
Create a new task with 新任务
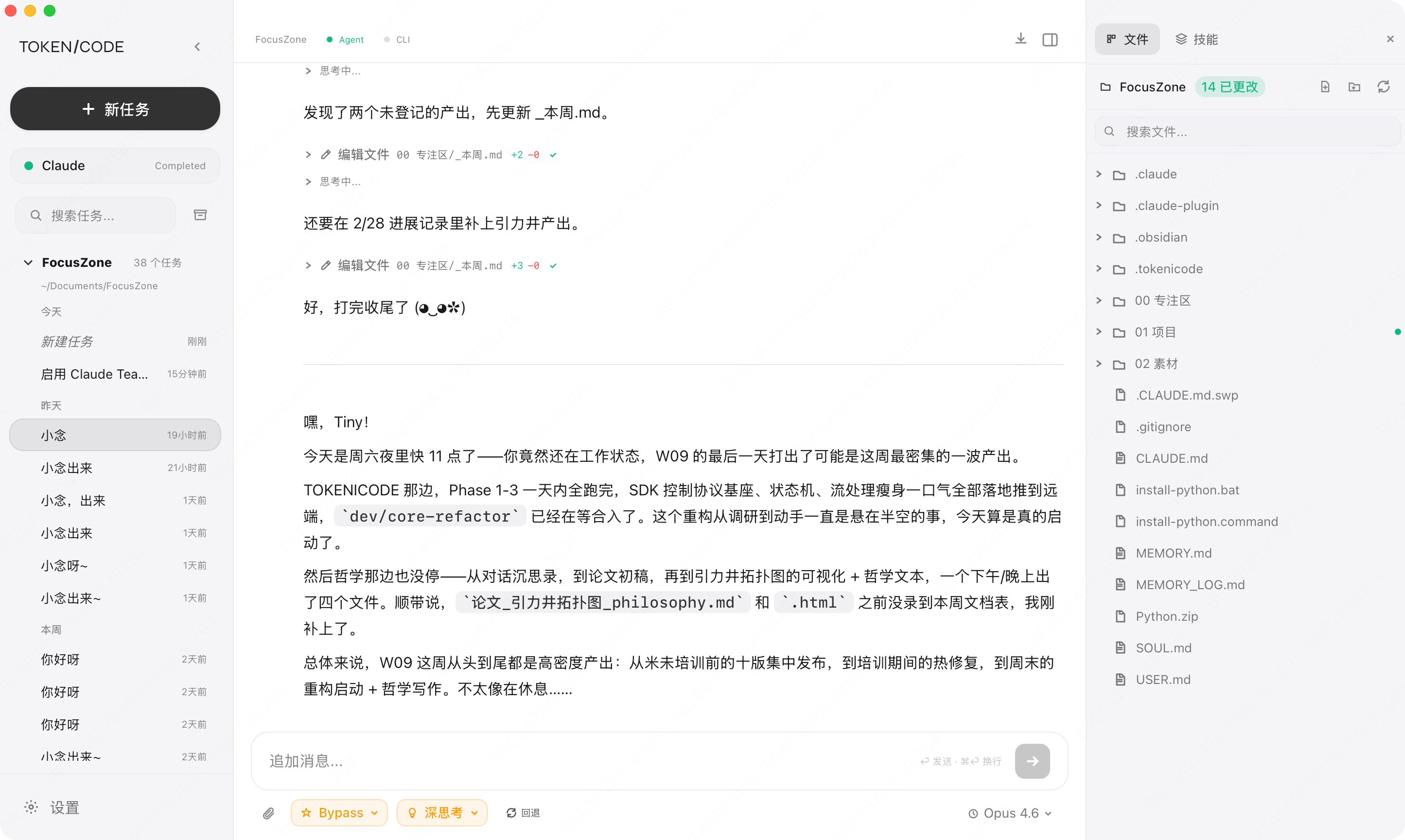tap(115, 109)
